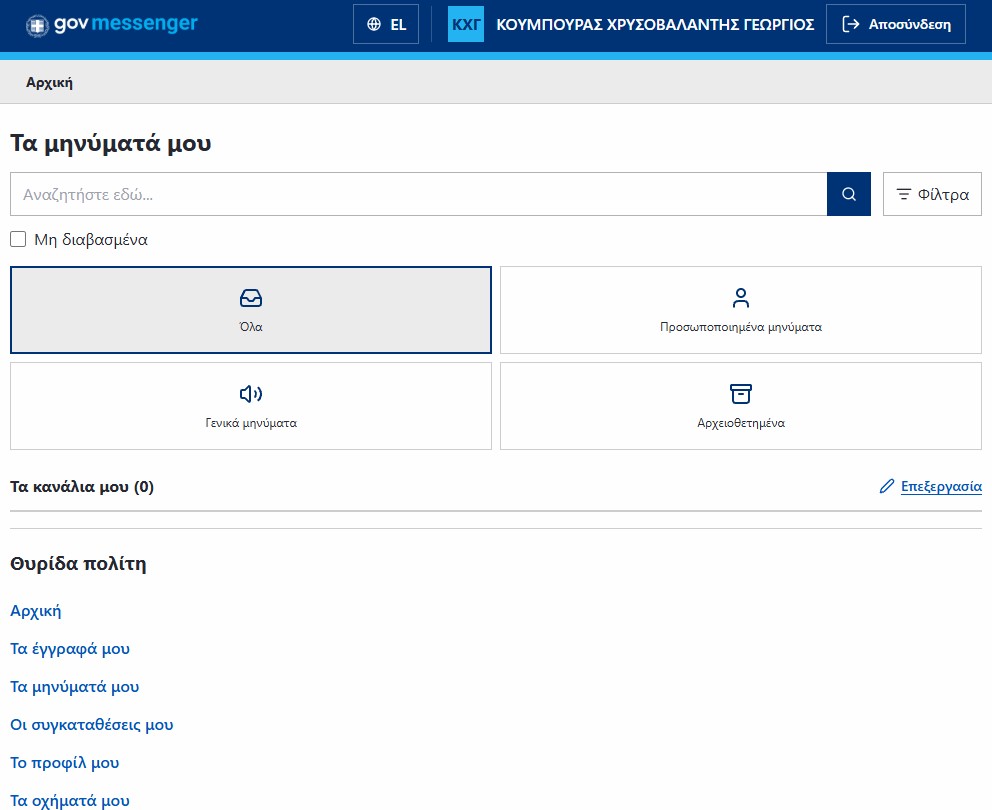Screen dimensions: 992x810
Task: Enable the Μη διαβασμένα checkbox
Action: [x=18, y=239]
